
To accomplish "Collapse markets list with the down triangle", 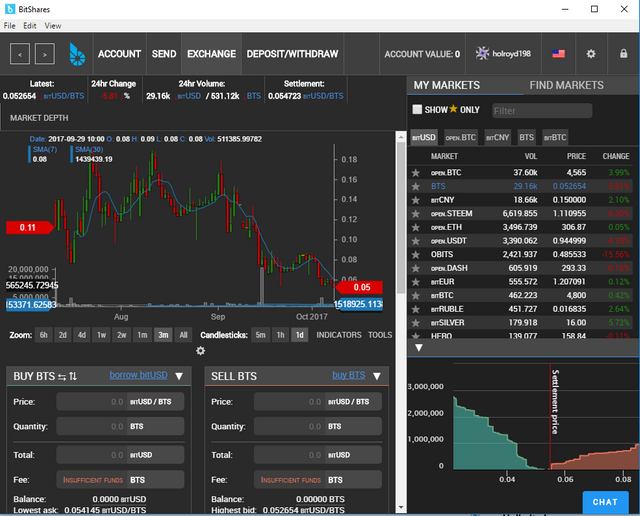I will [418, 348].
